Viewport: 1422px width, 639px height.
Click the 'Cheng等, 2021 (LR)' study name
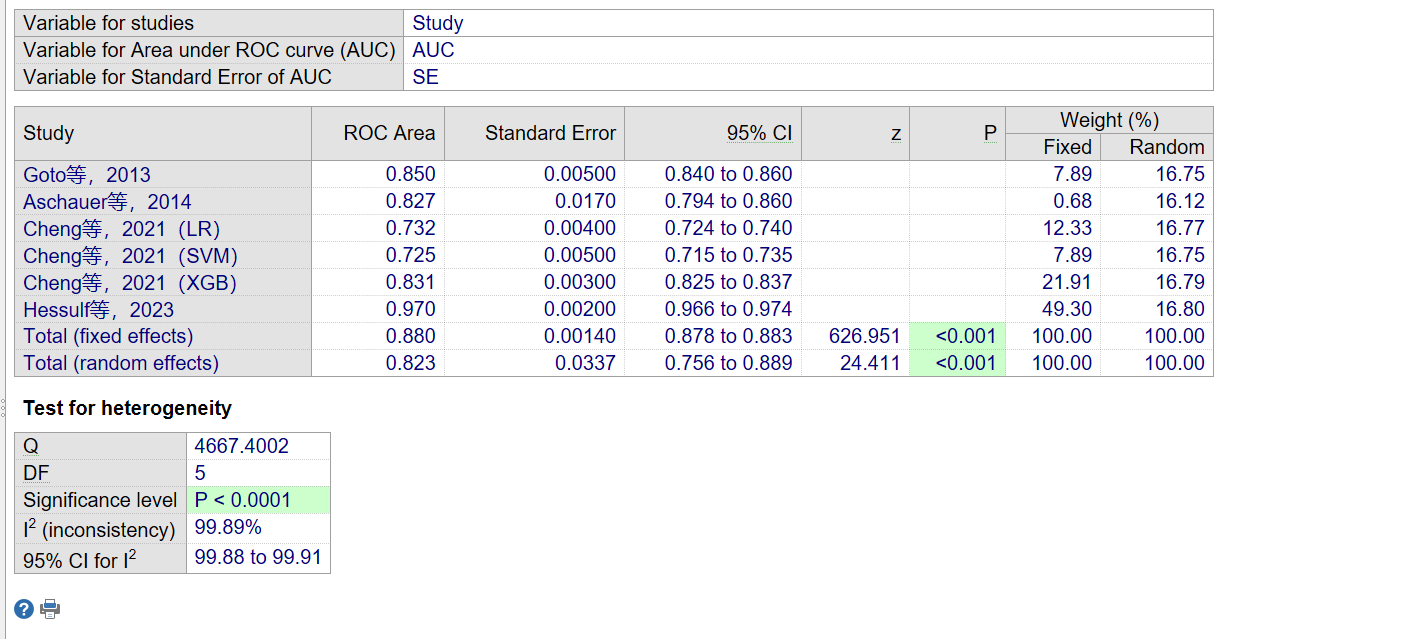(121, 229)
